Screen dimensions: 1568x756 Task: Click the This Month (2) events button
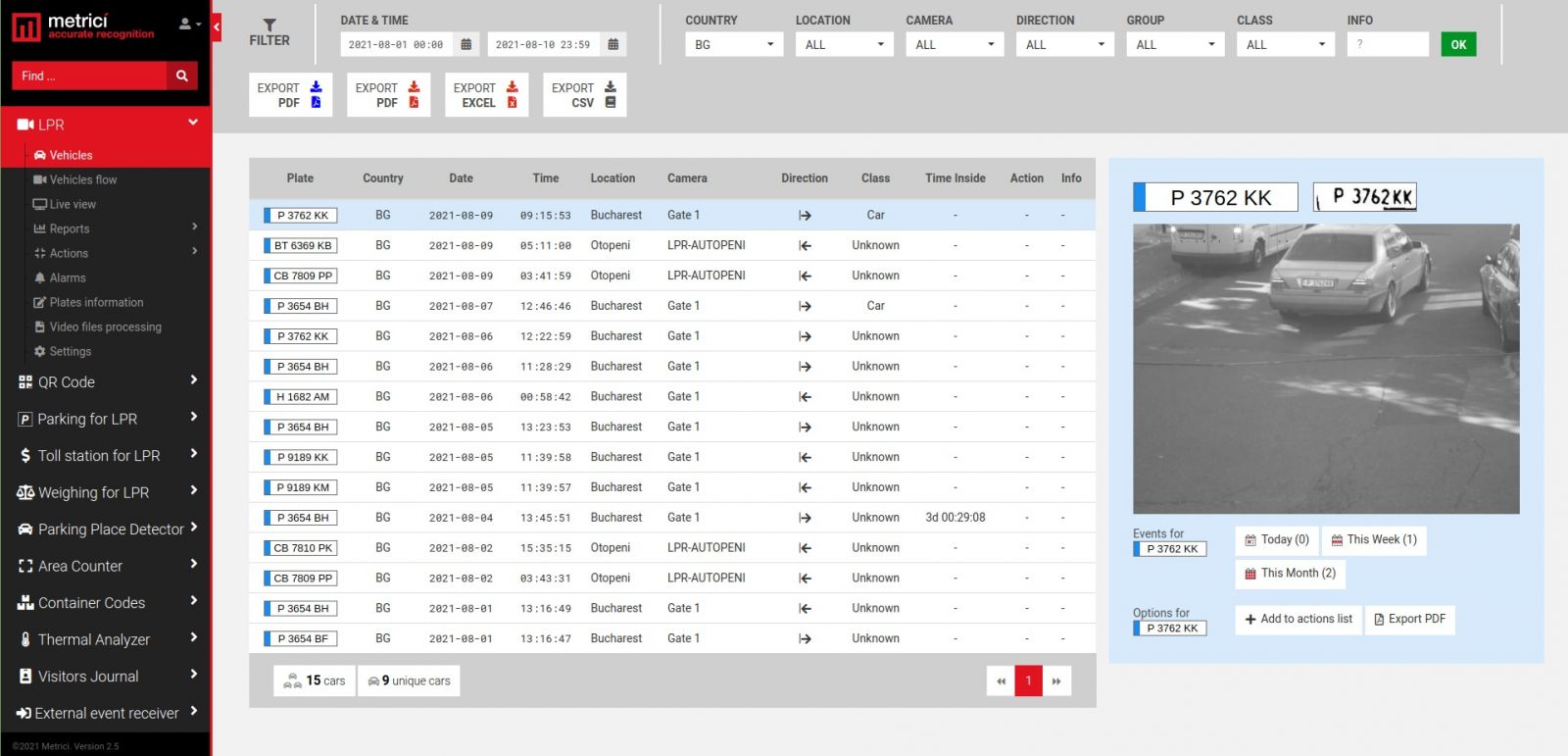1290,574
